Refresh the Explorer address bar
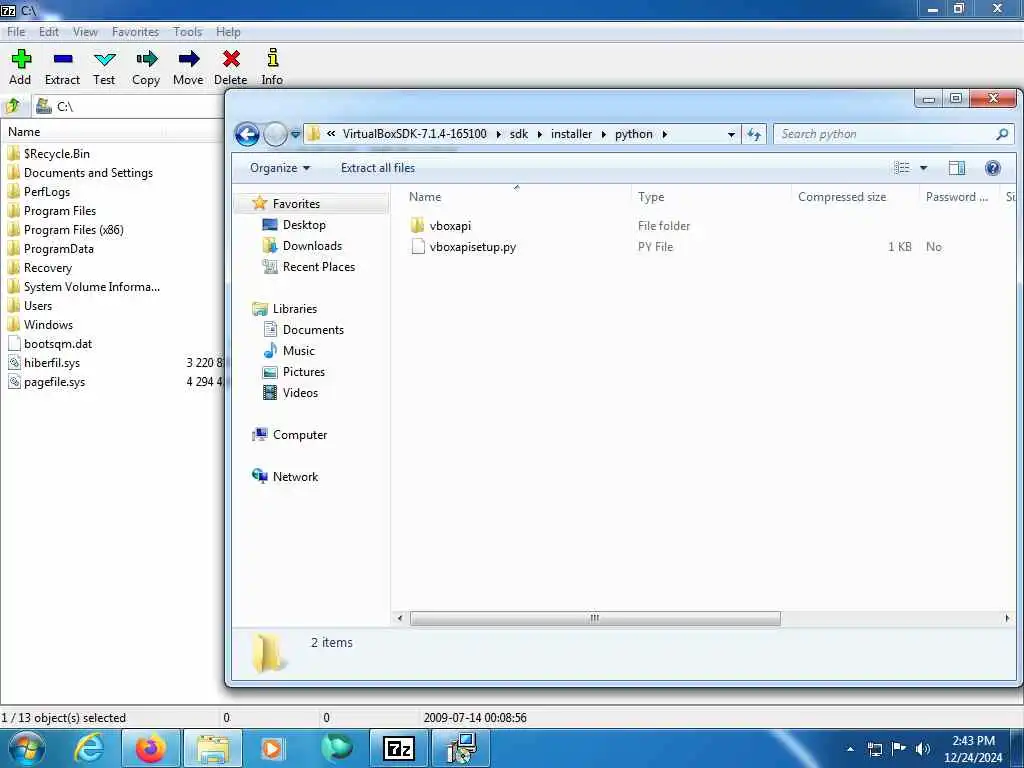The width and height of the screenshot is (1024, 768). pyautogui.click(x=754, y=135)
